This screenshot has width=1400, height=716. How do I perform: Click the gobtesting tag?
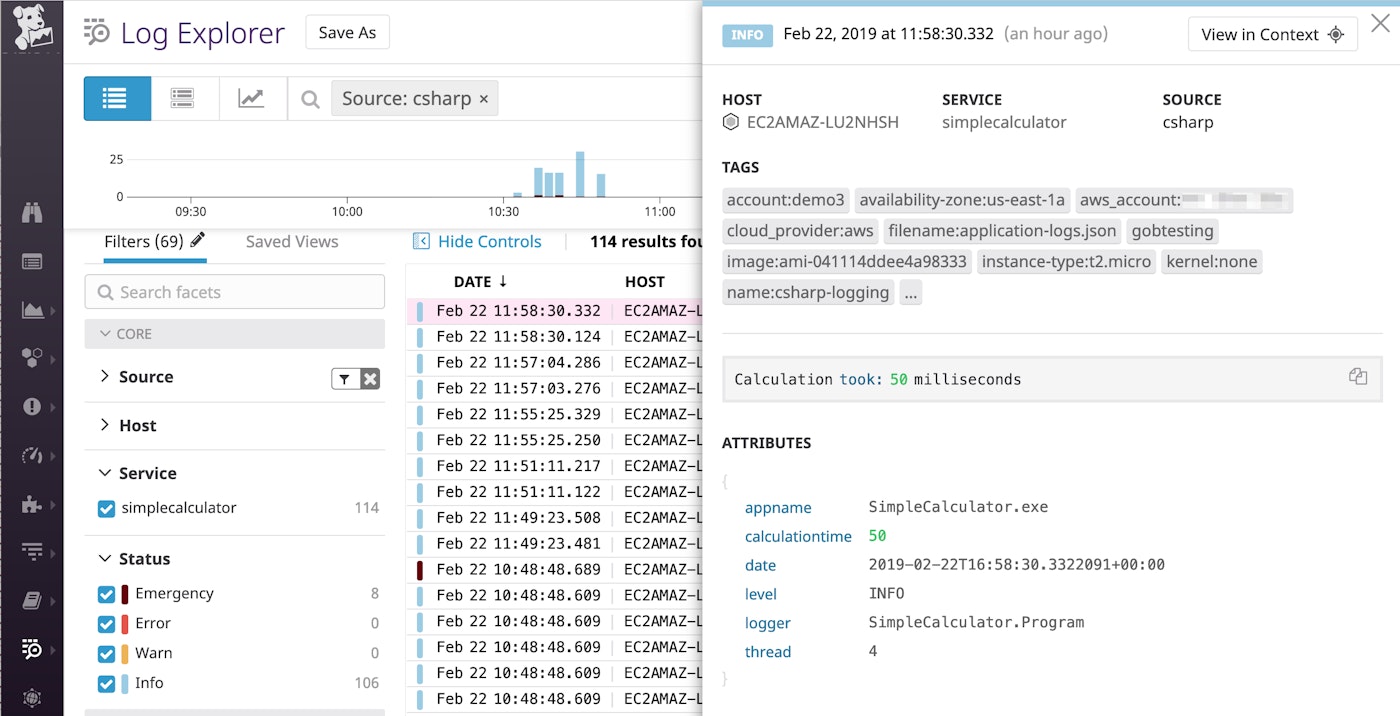click(x=1173, y=231)
